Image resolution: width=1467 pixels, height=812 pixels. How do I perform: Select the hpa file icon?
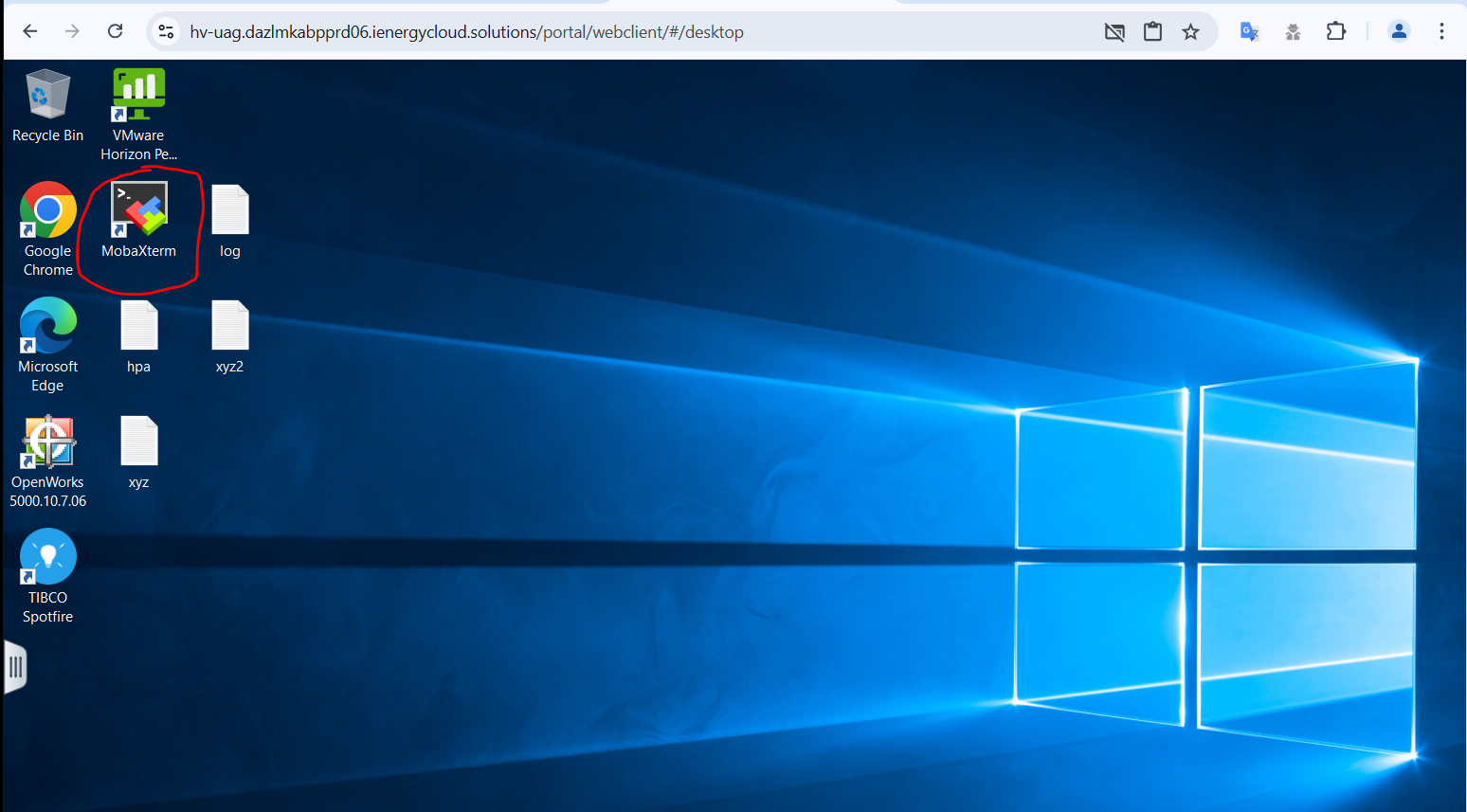point(139,336)
